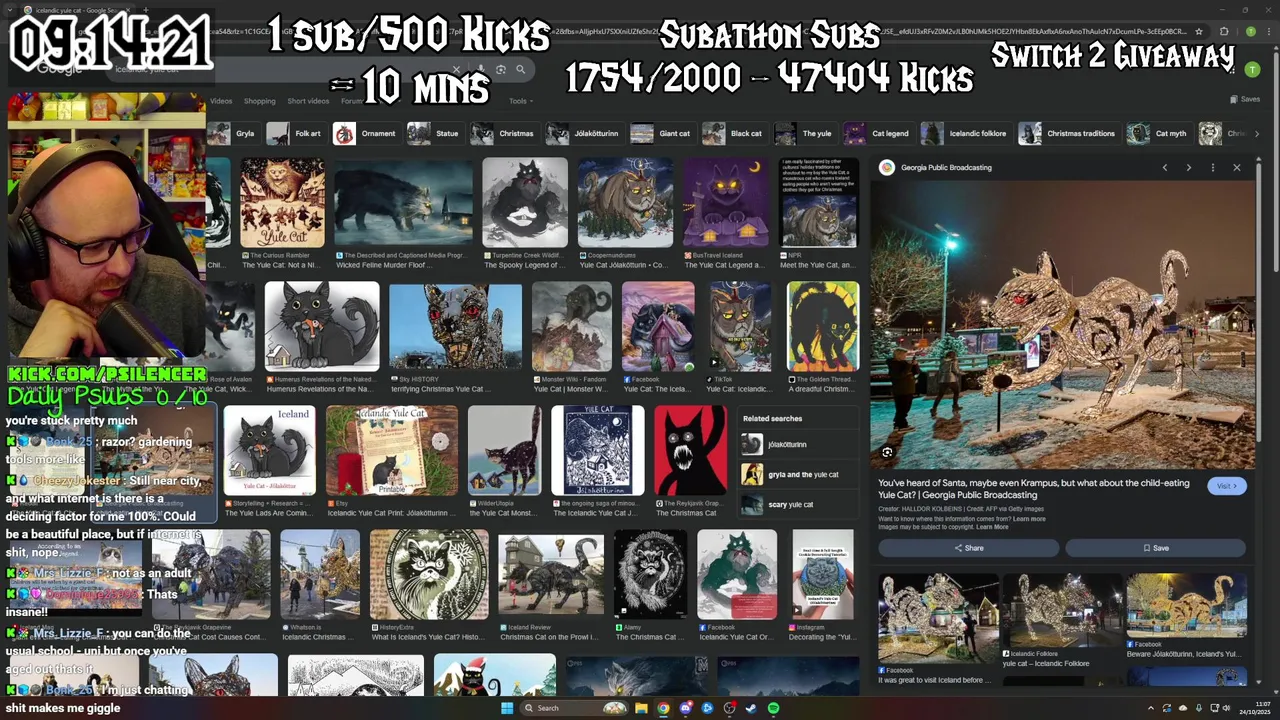Select the The yule filter chip

coord(804,134)
